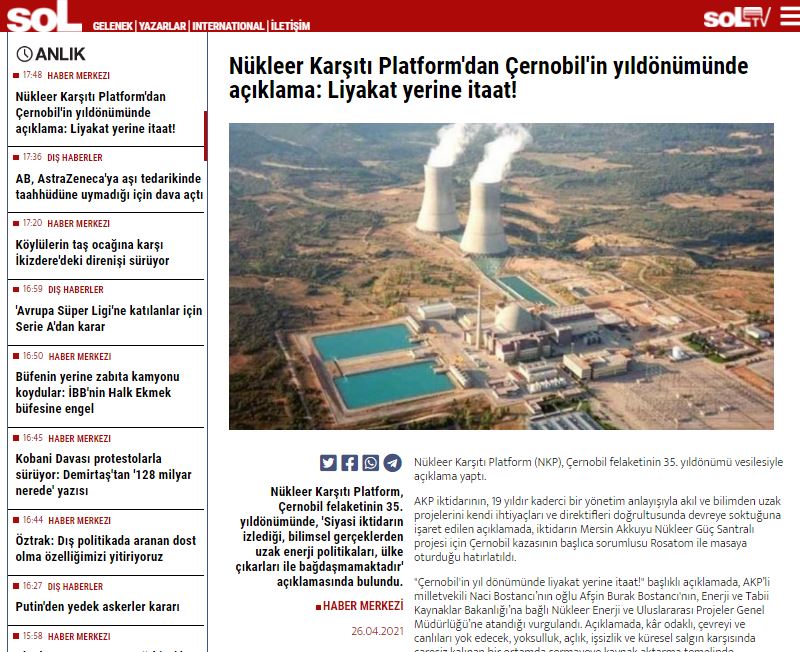Open Putin reserve soldiers story

pos(97,607)
